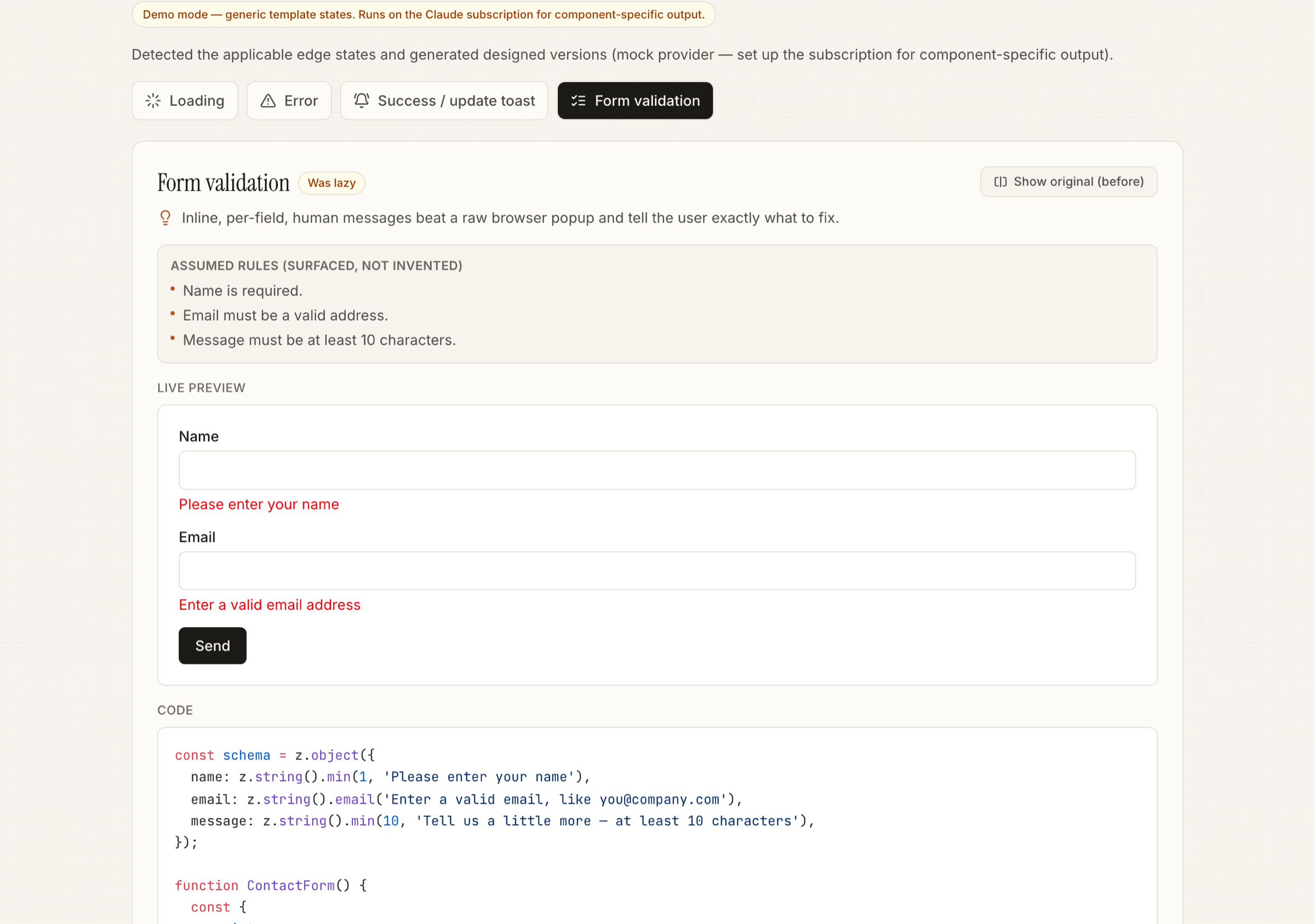
Task: Focus the Email input field
Action: [x=657, y=571]
